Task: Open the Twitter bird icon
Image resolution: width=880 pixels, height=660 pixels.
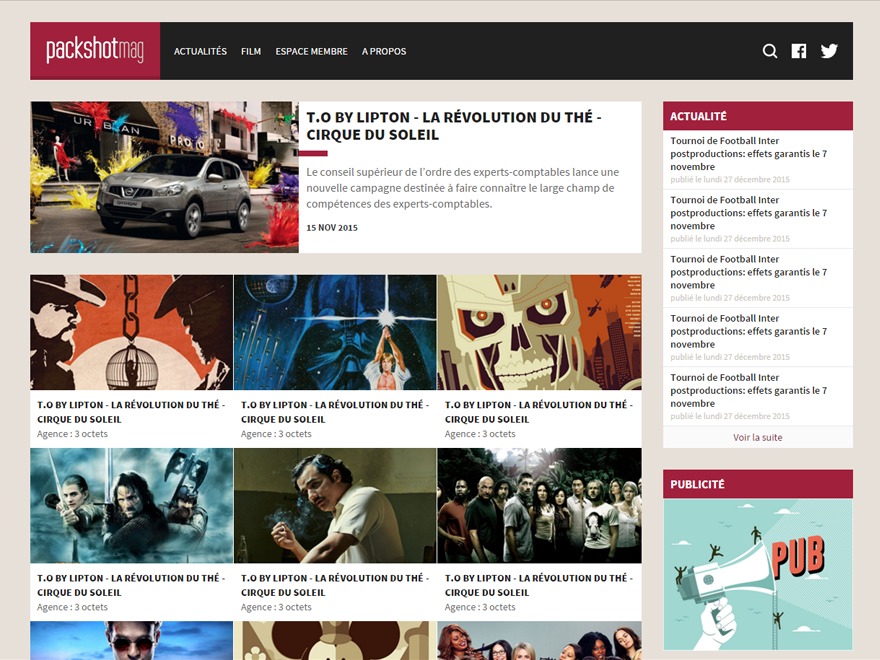Action: click(x=829, y=51)
